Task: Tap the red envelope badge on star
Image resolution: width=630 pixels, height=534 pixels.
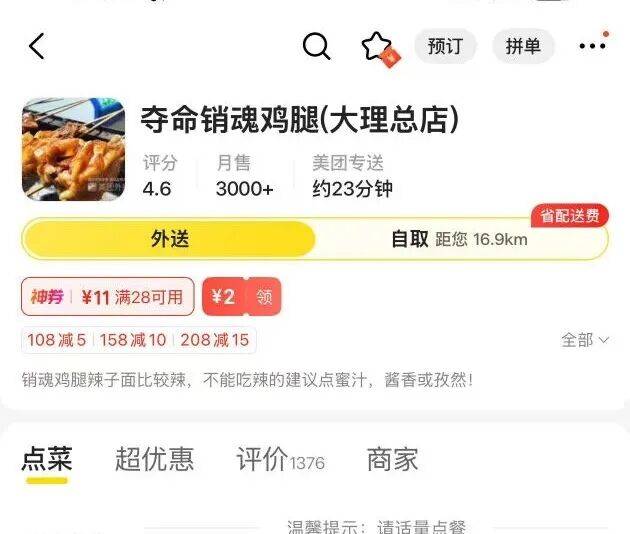Action: click(391, 58)
